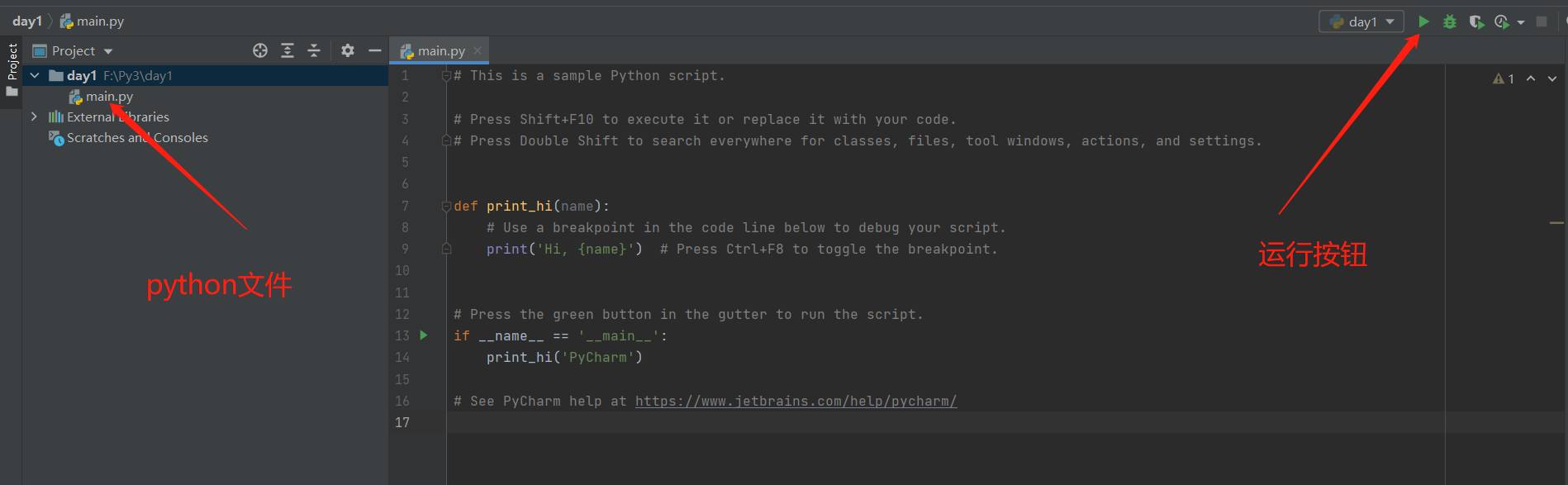Run the script with the green Run button
Viewport: 1568px width, 485px height.
(x=1423, y=21)
